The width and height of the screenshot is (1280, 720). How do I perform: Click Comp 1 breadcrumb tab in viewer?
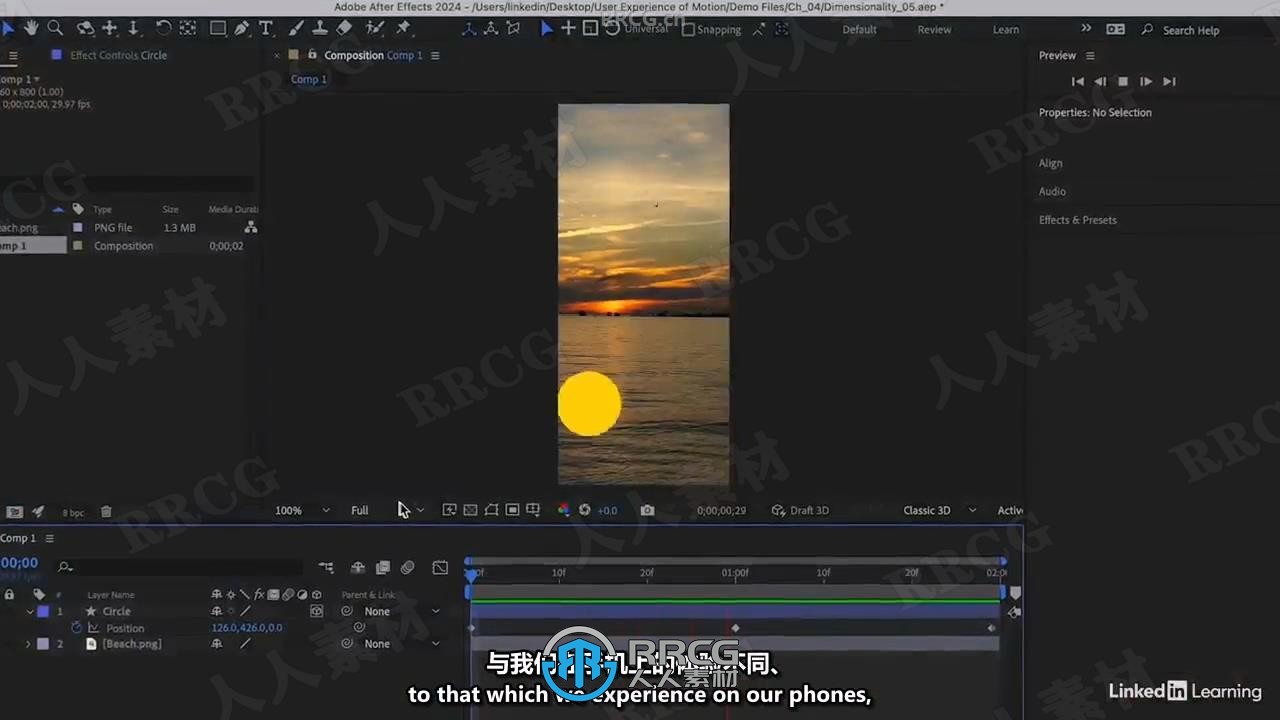[308, 79]
